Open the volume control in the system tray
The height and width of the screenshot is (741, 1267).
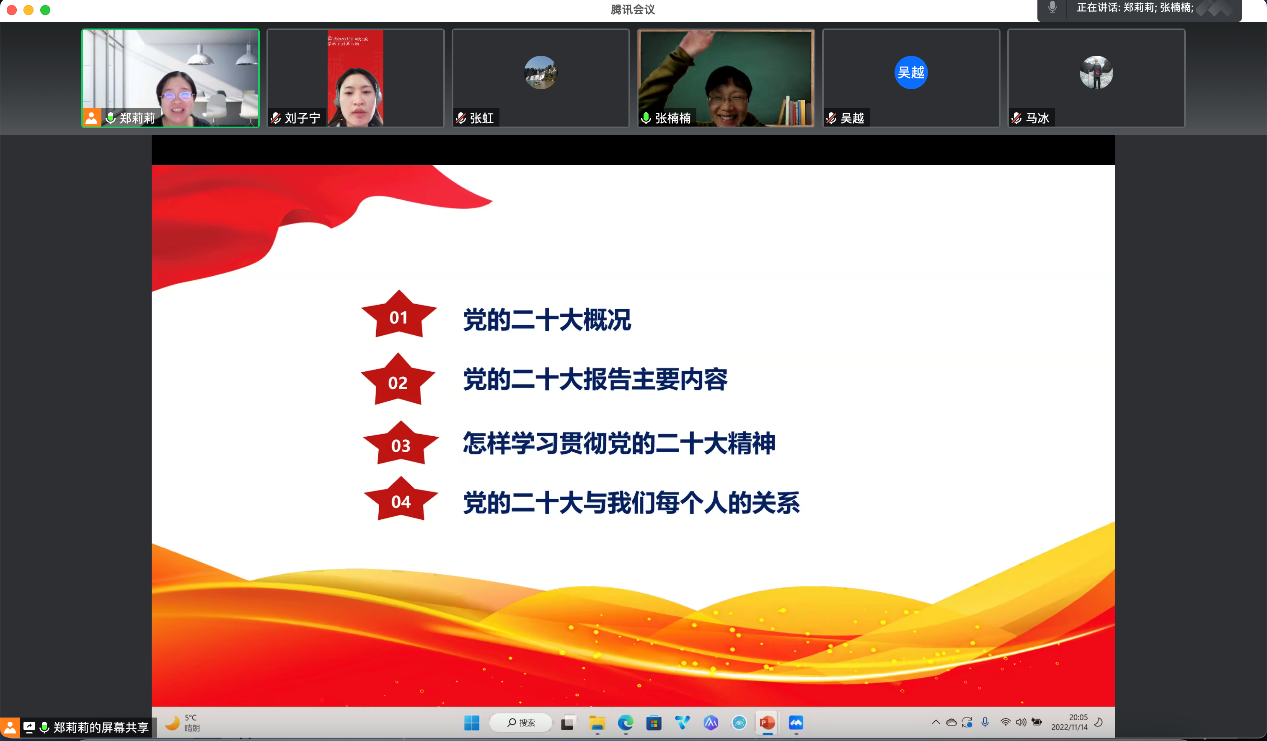point(1021,722)
